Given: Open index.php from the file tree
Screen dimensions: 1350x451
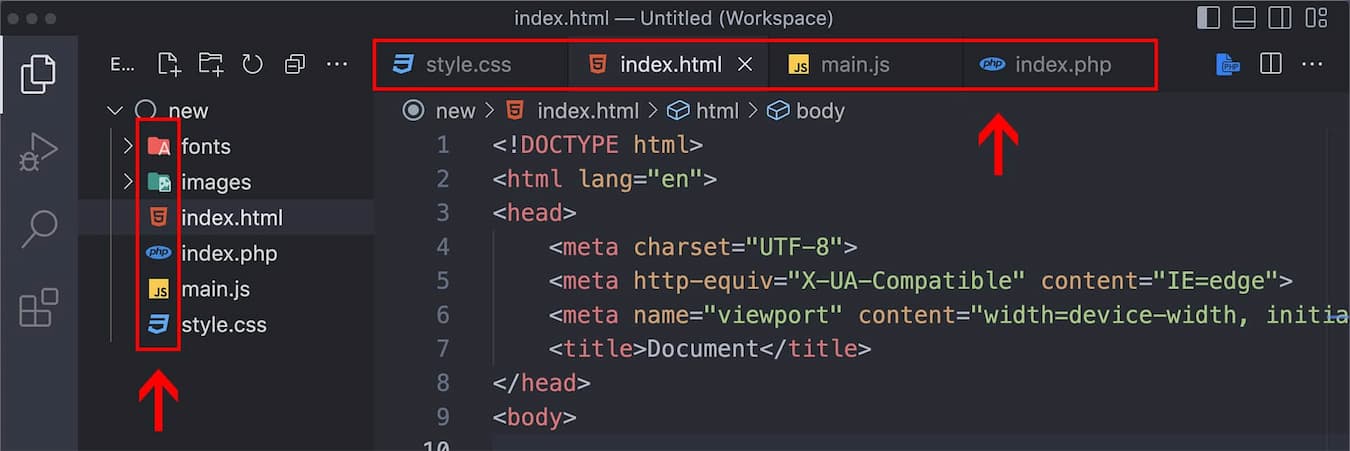Looking at the screenshot, I should 228,254.
